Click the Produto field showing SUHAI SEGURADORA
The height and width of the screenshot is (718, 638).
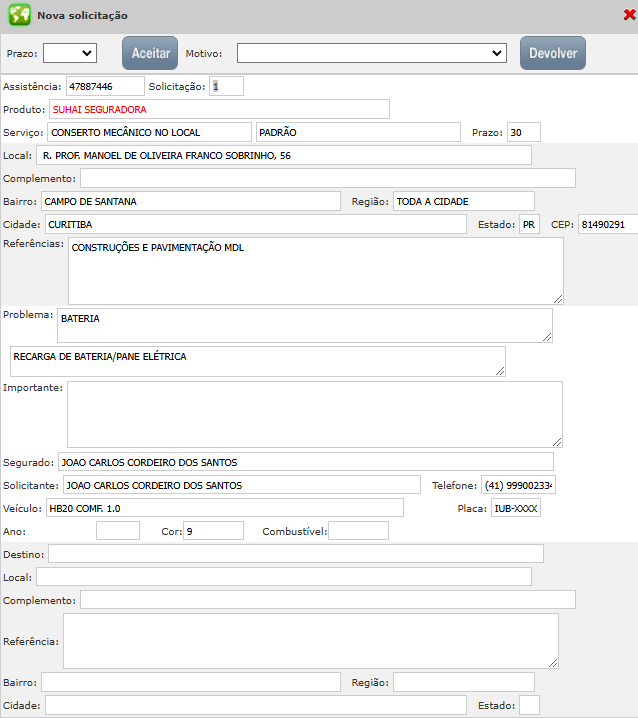(218, 109)
